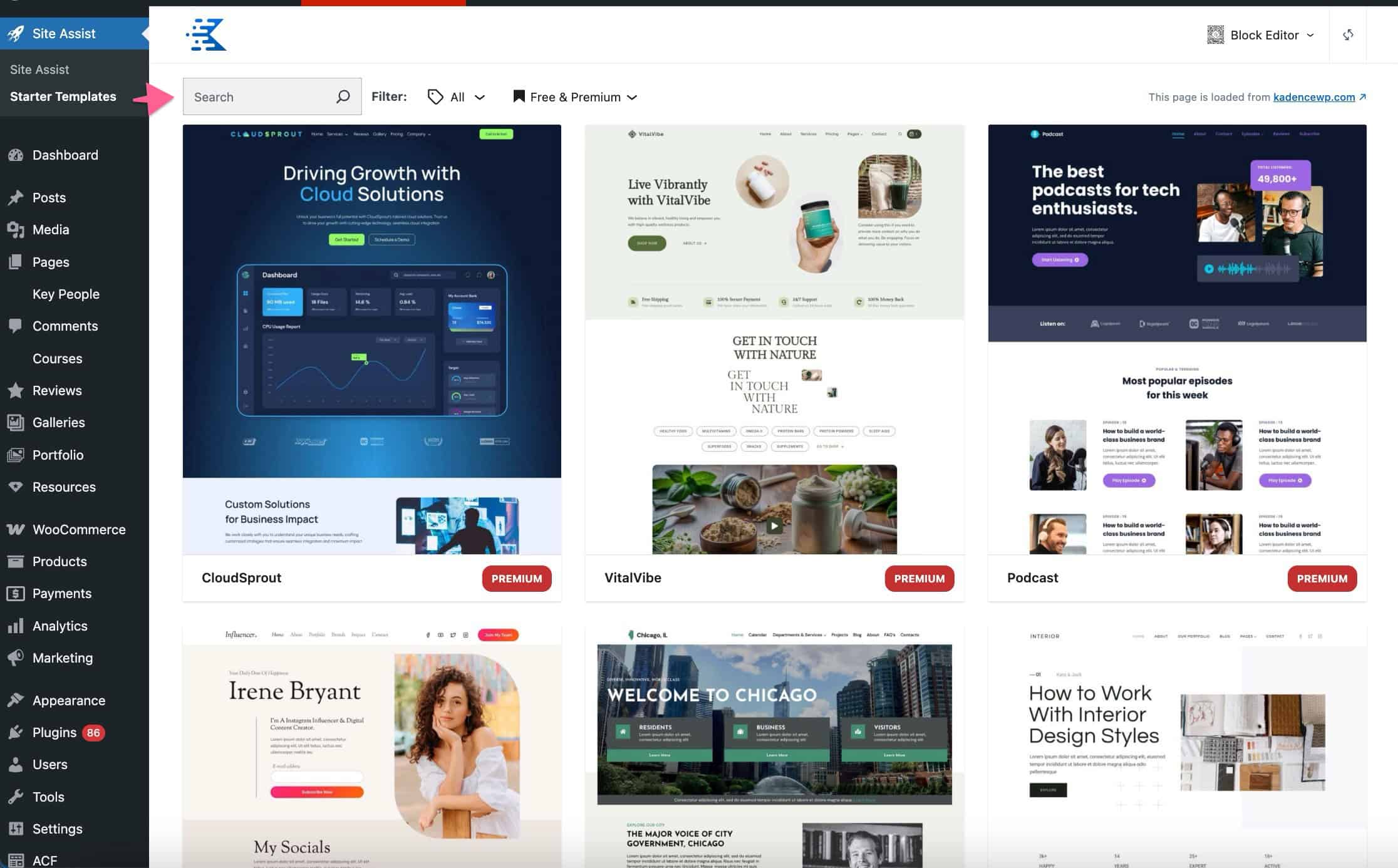Select the Podcast template thumbnail
The image size is (1398, 868).
(1177, 339)
